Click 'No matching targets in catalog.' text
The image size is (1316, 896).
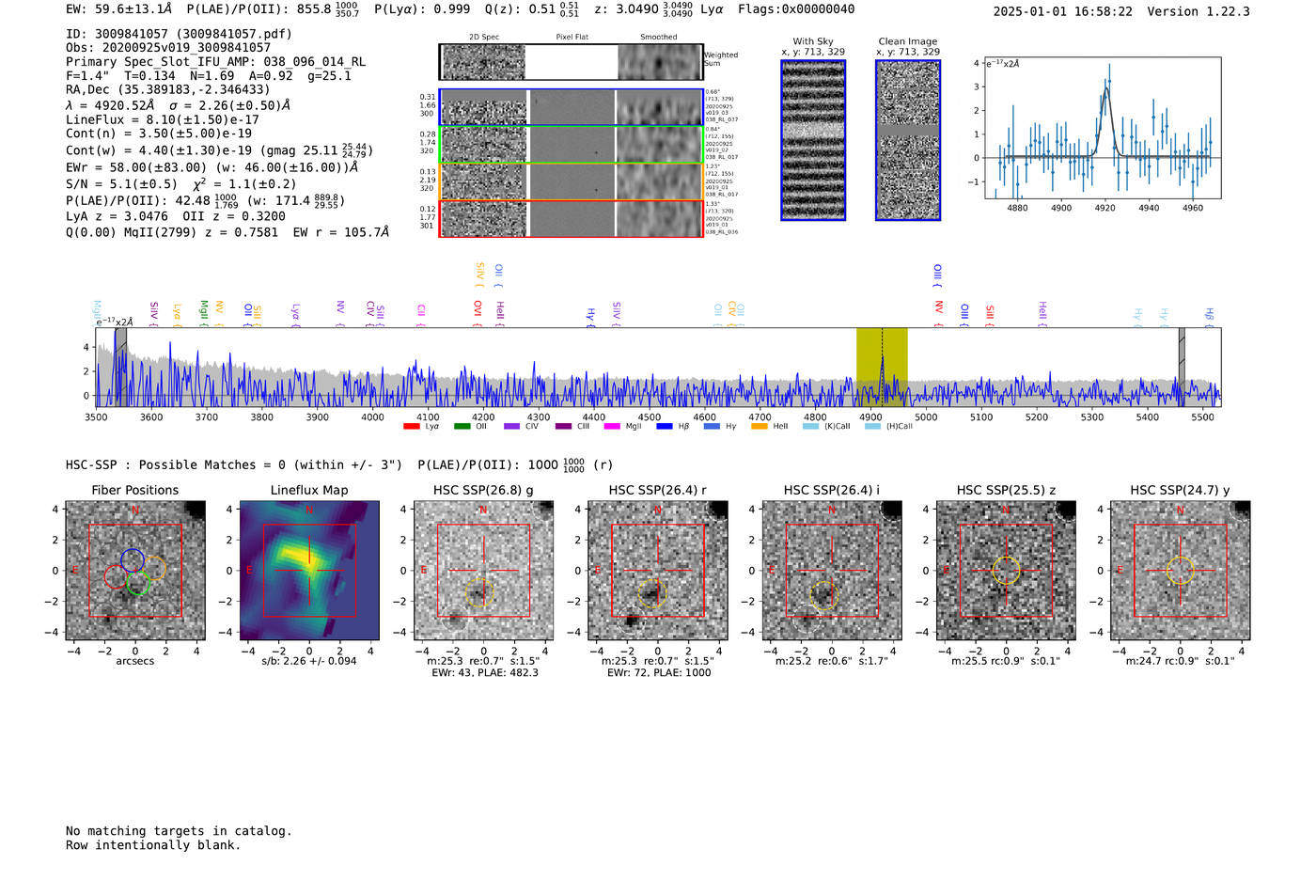pyautogui.click(x=179, y=831)
